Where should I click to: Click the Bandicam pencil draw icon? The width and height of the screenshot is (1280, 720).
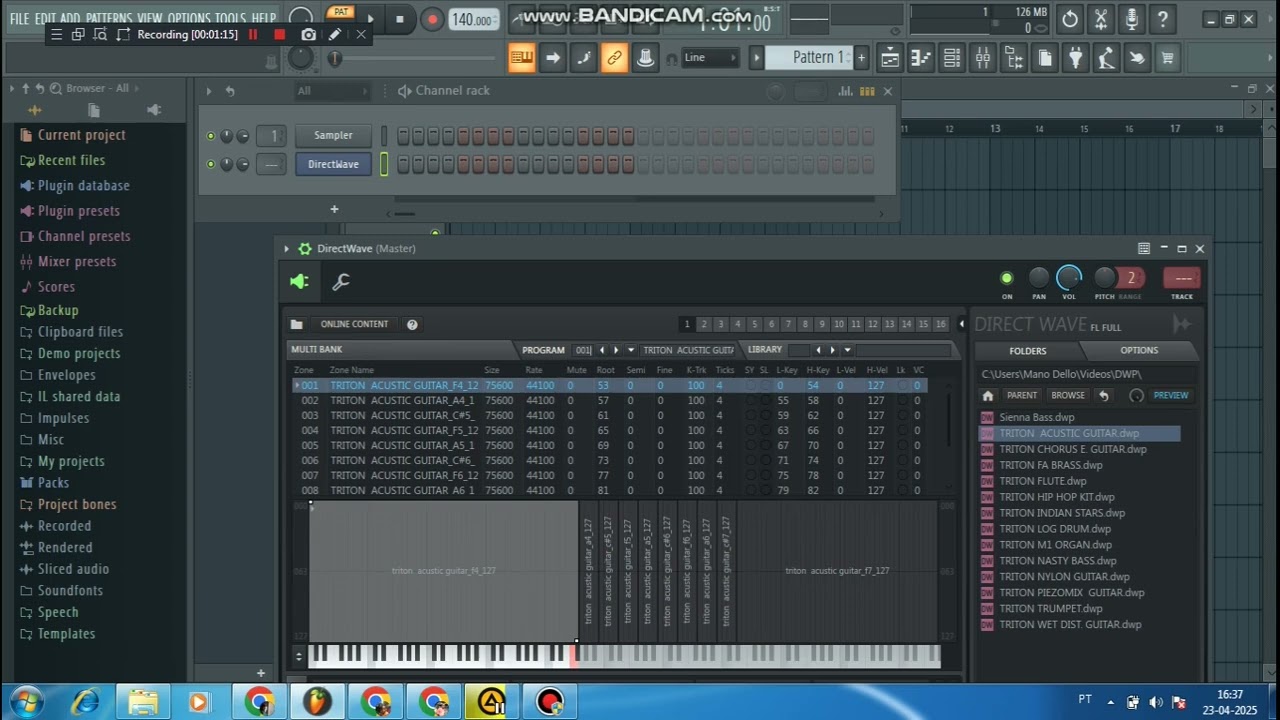pos(335,34)
